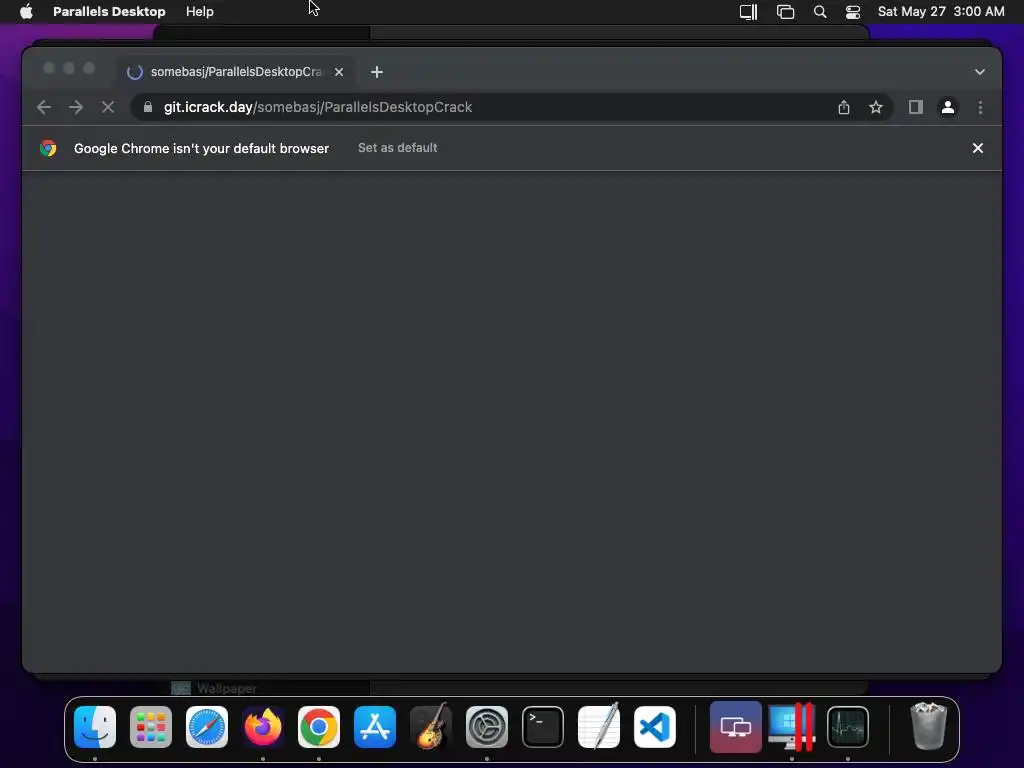This screenshot has width=1024, height=768.
Task: Go back to the previous page
Action: point(44,107)
